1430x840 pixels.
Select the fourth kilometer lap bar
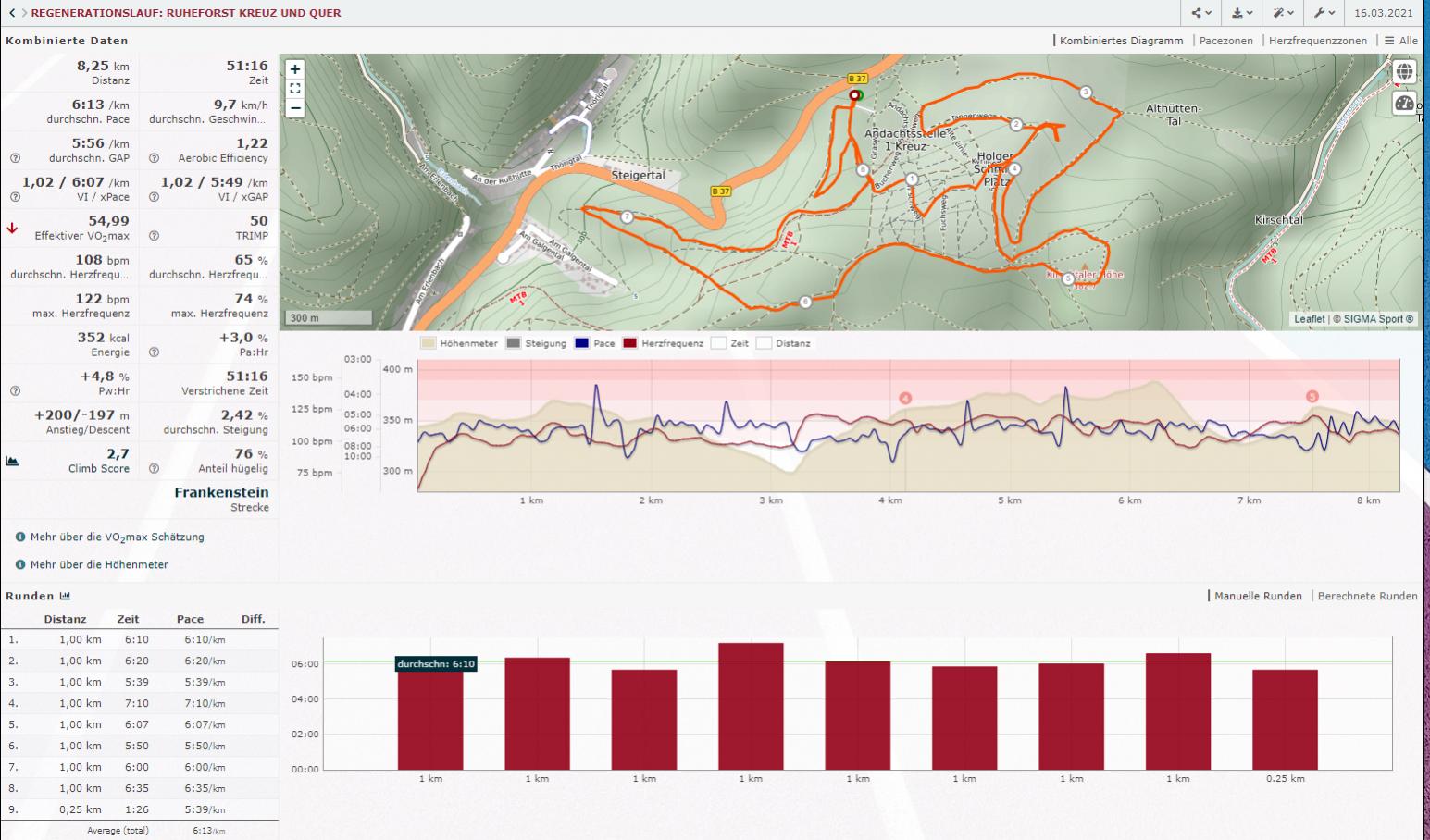751,706
